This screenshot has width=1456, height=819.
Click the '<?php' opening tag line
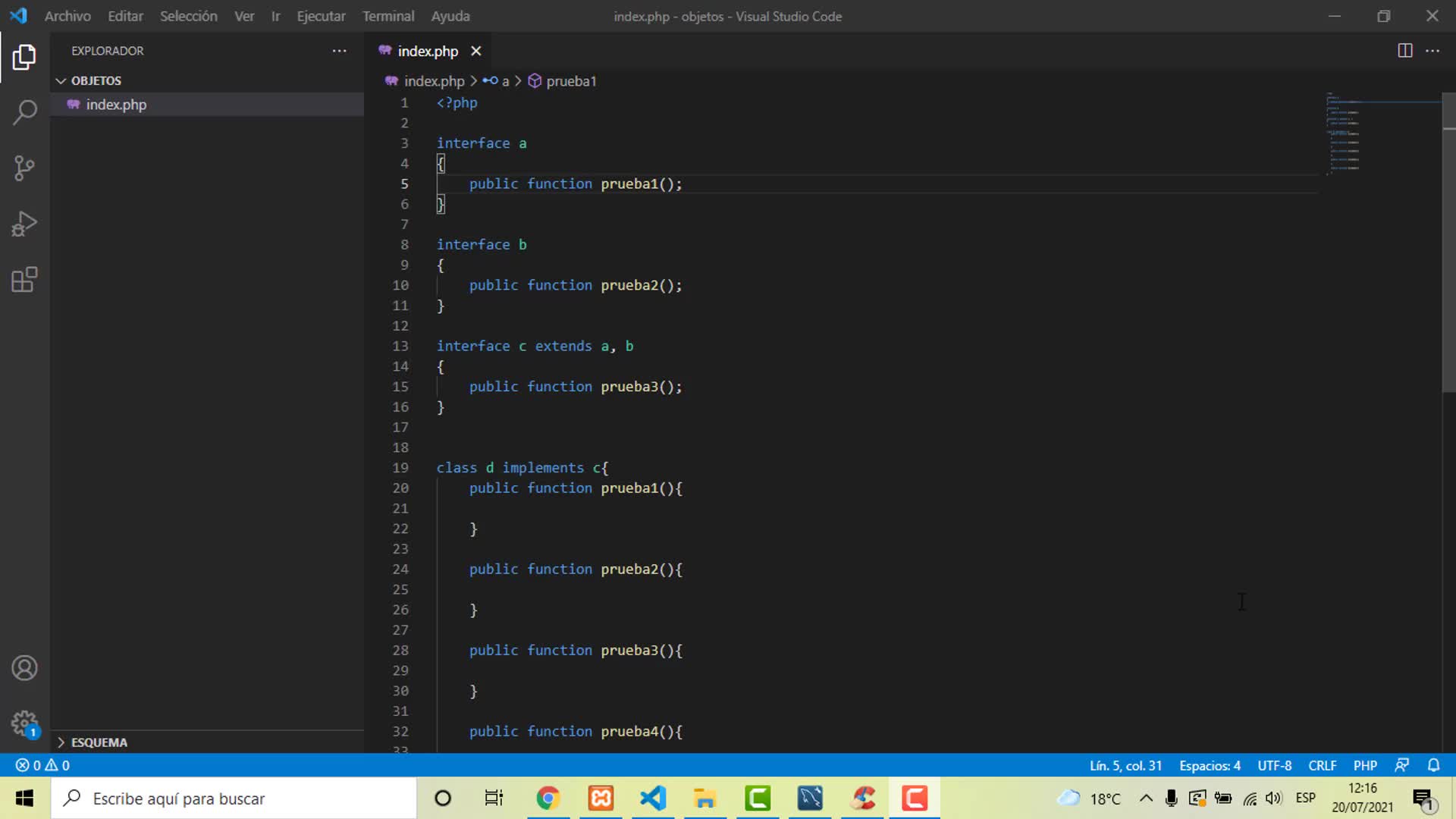[x=457, y=102]
